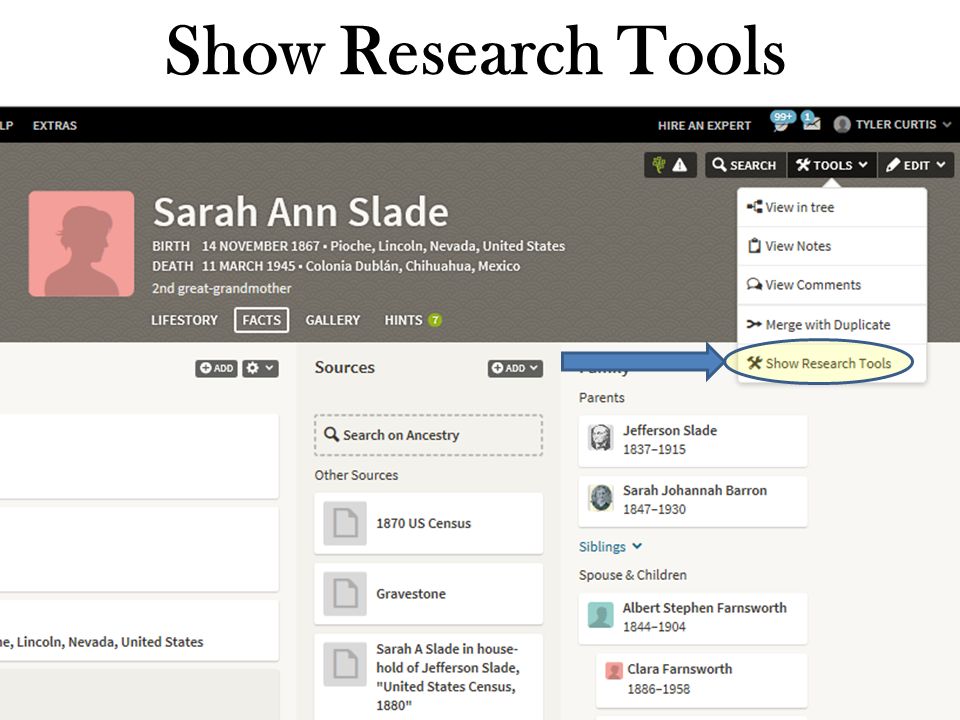Click Search on Ancestry box
Image resolution: width=960 pixels, height=720 pixels.
pyautogui.click(x=429, y=435)
